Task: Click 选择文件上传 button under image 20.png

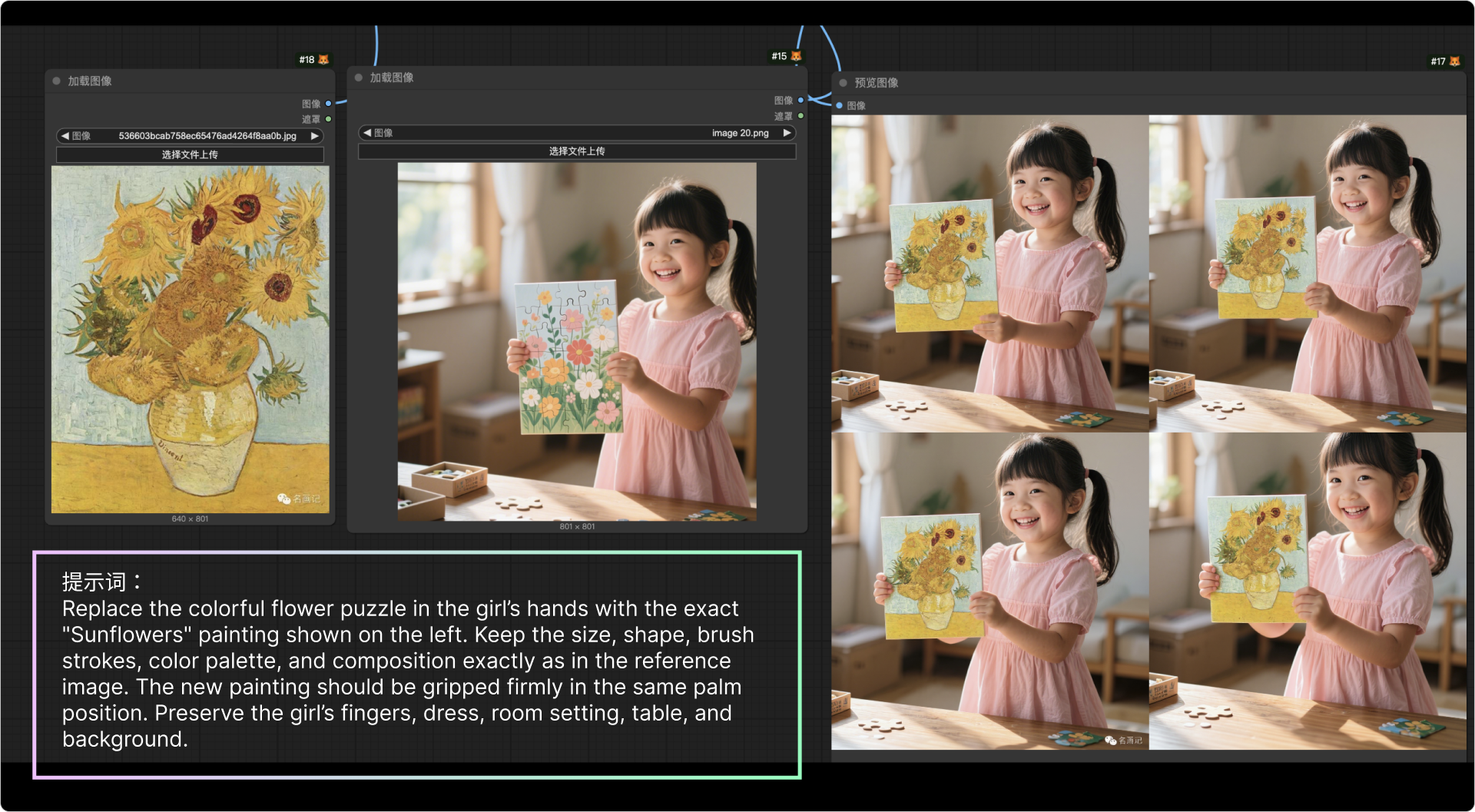Action: point(577,151)
